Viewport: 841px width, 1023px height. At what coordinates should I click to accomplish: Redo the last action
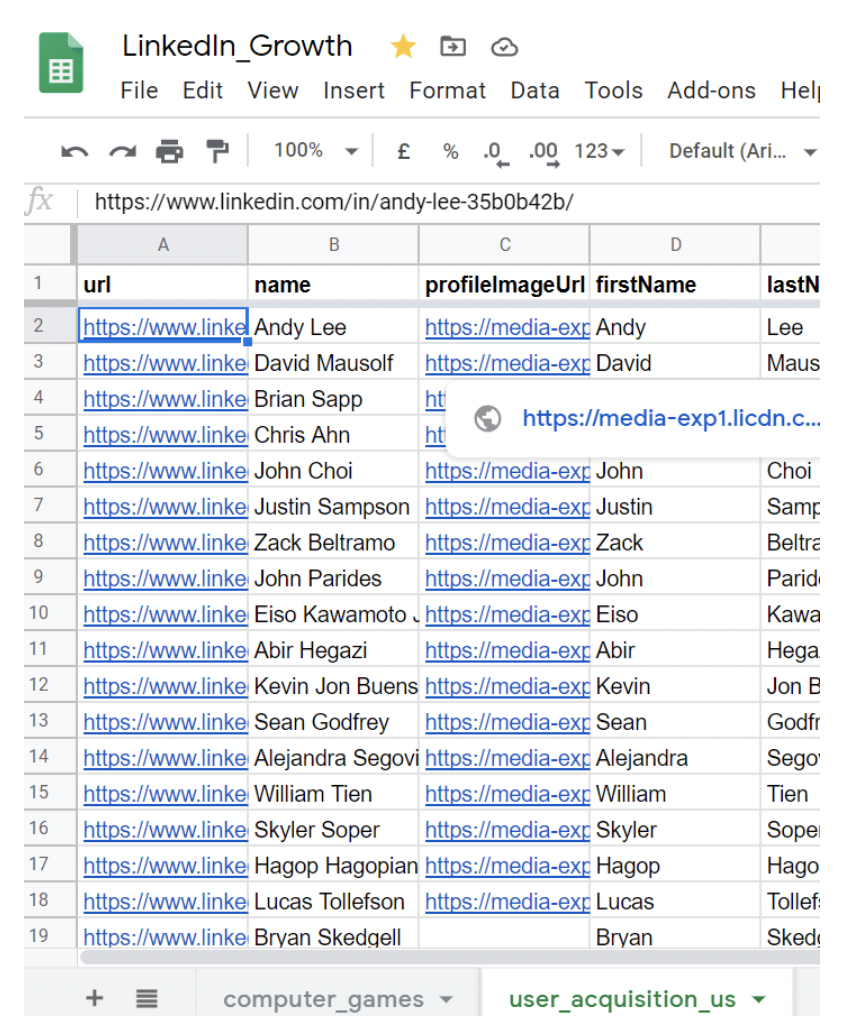[x=123, y=152]
